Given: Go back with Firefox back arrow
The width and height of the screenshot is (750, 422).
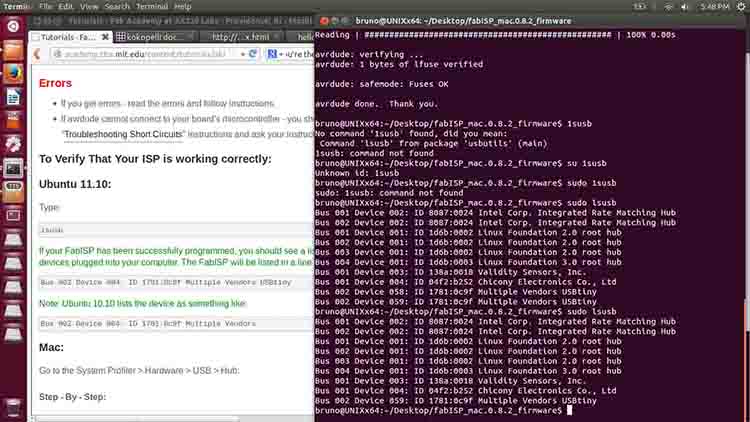Looking at the screenshot, I should click(37, 54).
